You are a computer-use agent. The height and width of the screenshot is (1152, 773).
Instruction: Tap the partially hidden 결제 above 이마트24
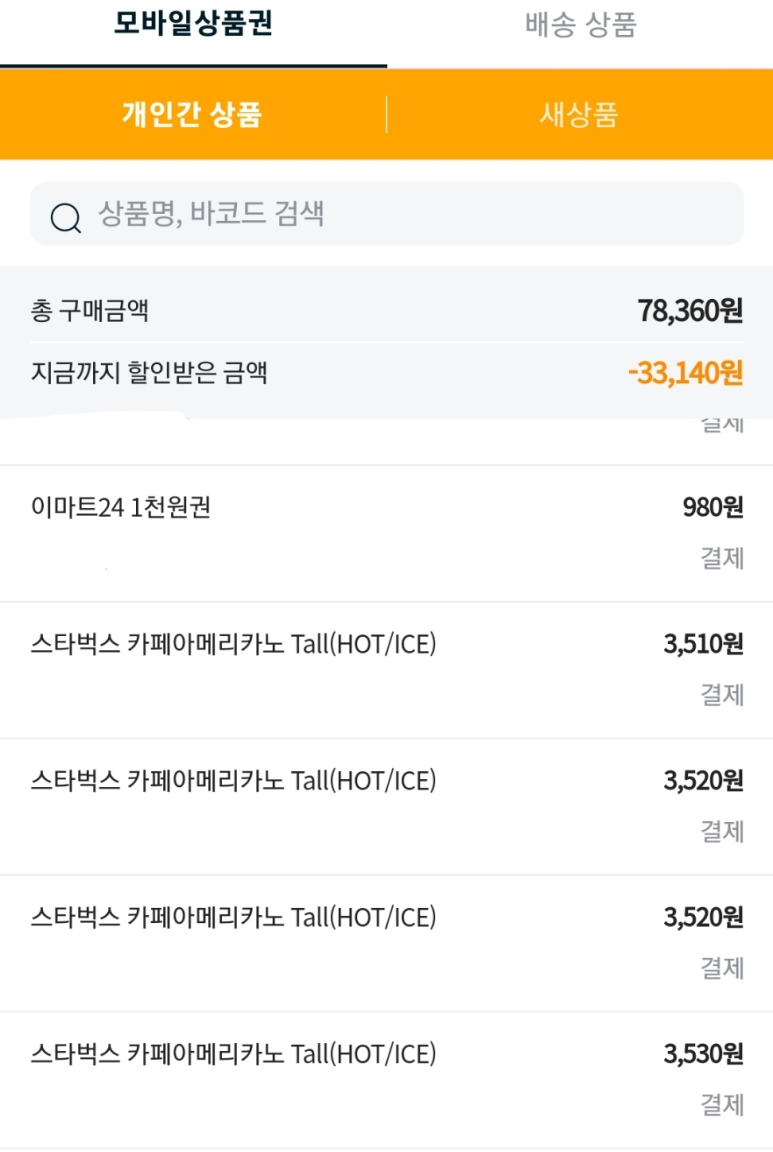pyautogui.click(x=722, y=426)
